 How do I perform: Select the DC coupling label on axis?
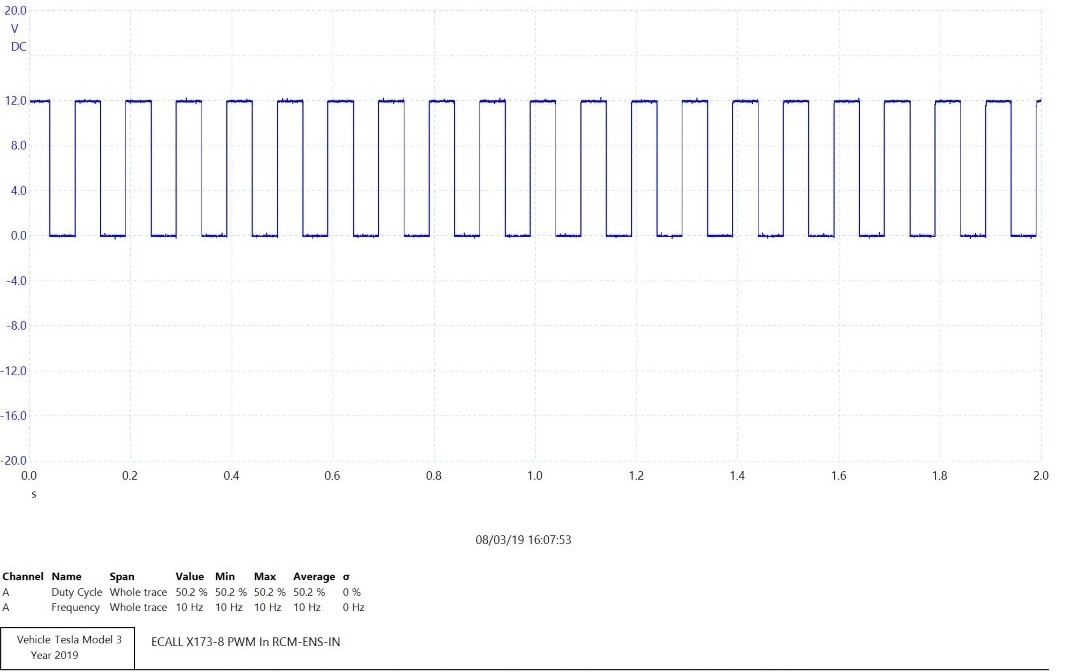point(18,47)
